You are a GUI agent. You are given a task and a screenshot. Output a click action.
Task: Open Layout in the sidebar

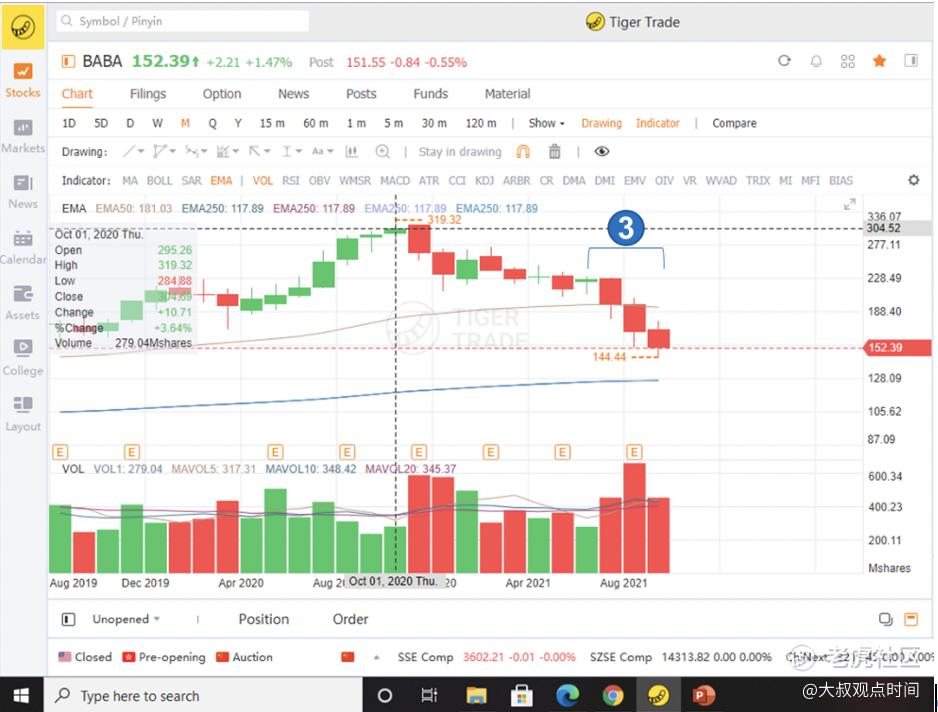(23, 415)
